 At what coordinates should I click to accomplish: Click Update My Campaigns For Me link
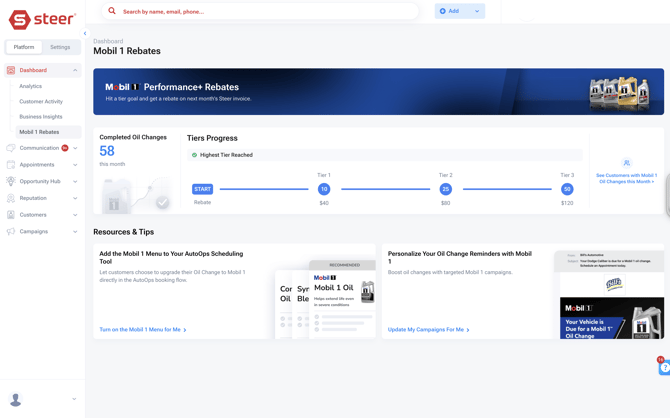(427, 329)
